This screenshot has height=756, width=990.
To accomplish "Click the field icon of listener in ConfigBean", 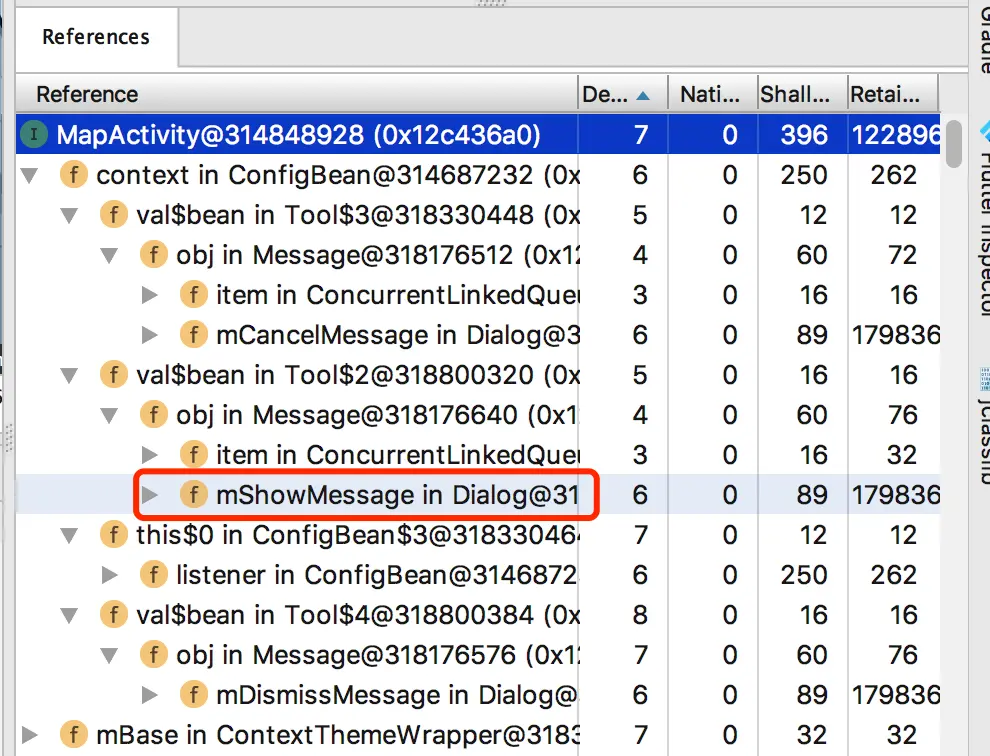I will [x=153, y=575].
